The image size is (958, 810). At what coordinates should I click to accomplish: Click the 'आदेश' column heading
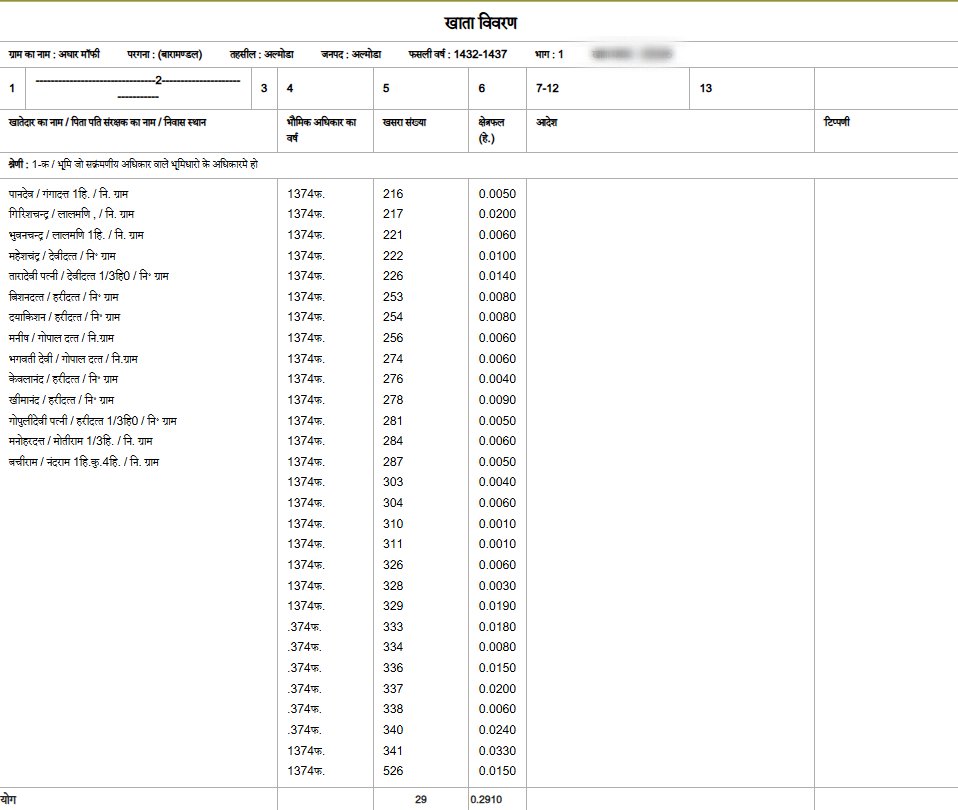[546, 122]
